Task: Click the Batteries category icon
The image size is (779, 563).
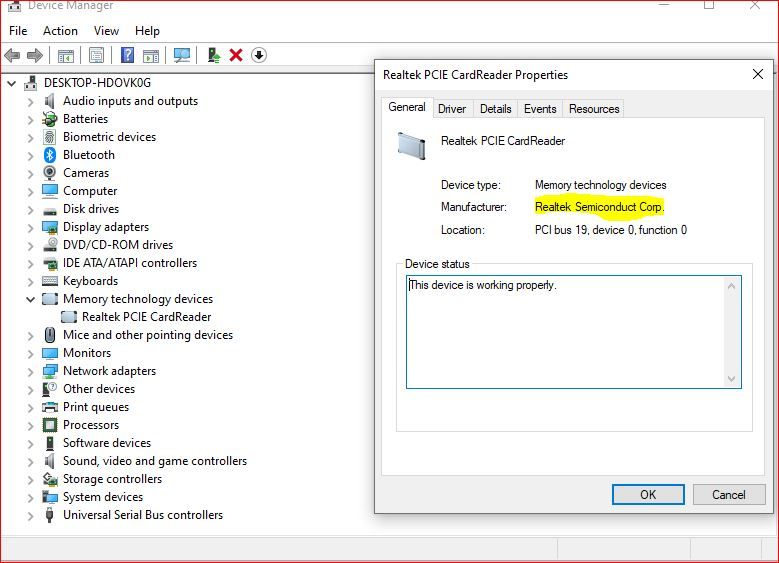Action: pyautogui.click(x=50, y=119)
